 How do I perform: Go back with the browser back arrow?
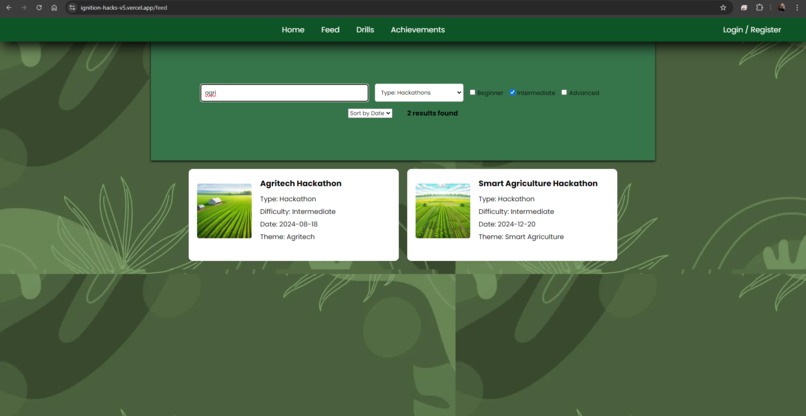pos(8,8)
